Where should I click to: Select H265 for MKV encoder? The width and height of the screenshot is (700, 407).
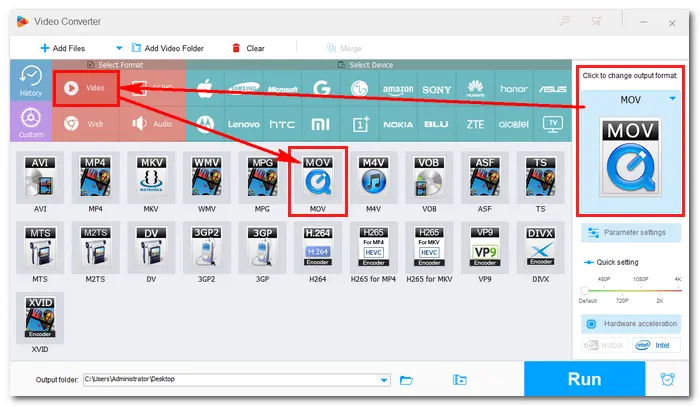429,248
